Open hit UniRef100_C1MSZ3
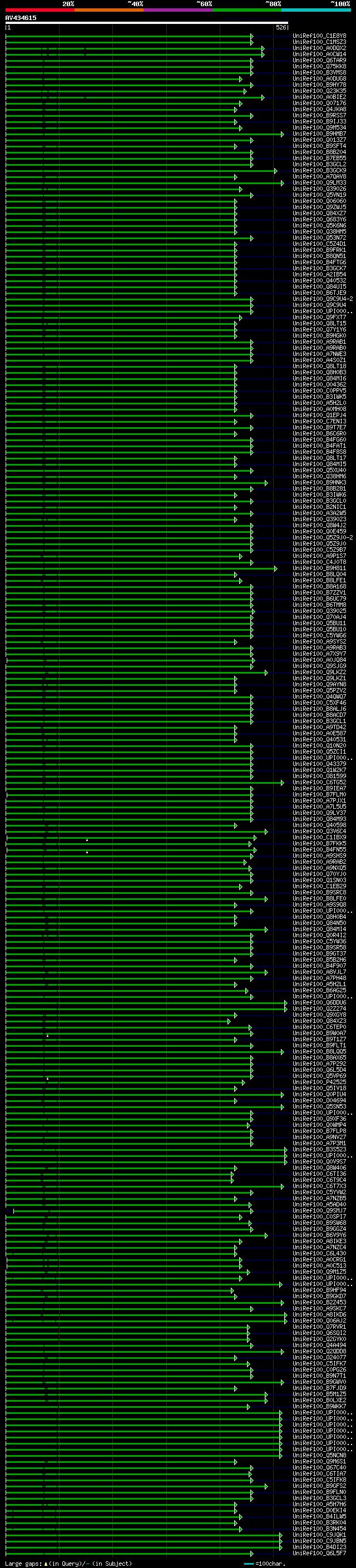The image size is (356, 1568). point(319,42)
